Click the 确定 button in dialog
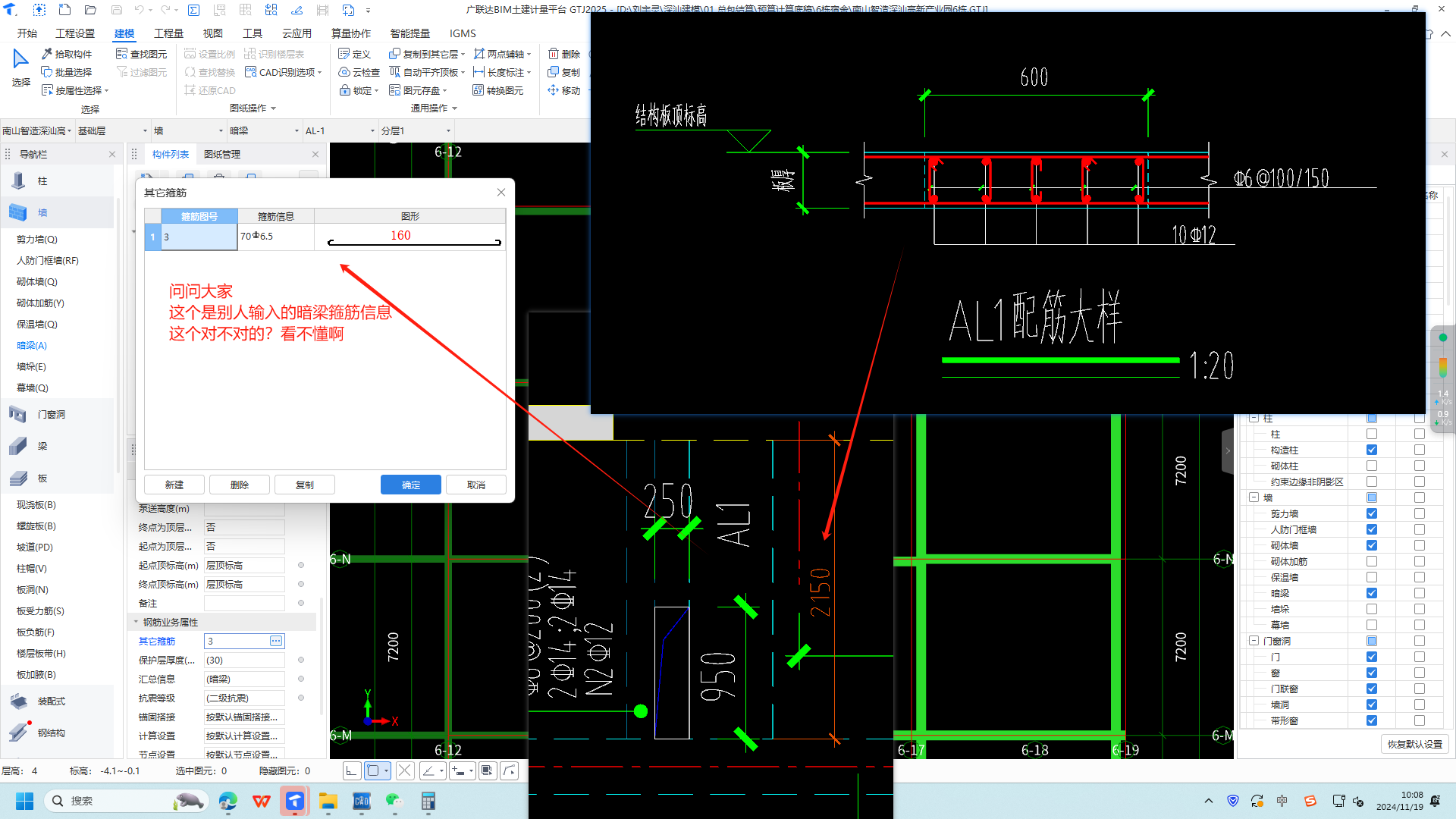Screen dimensions: 1456x819 pos(410,485)
